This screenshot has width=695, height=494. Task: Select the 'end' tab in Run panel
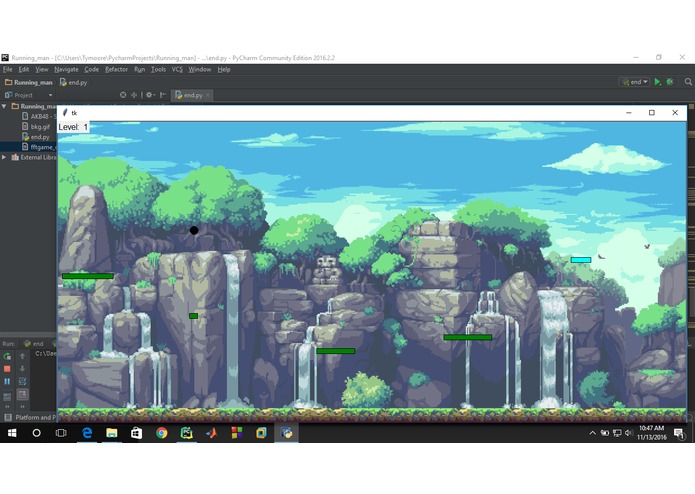(34, 343)
